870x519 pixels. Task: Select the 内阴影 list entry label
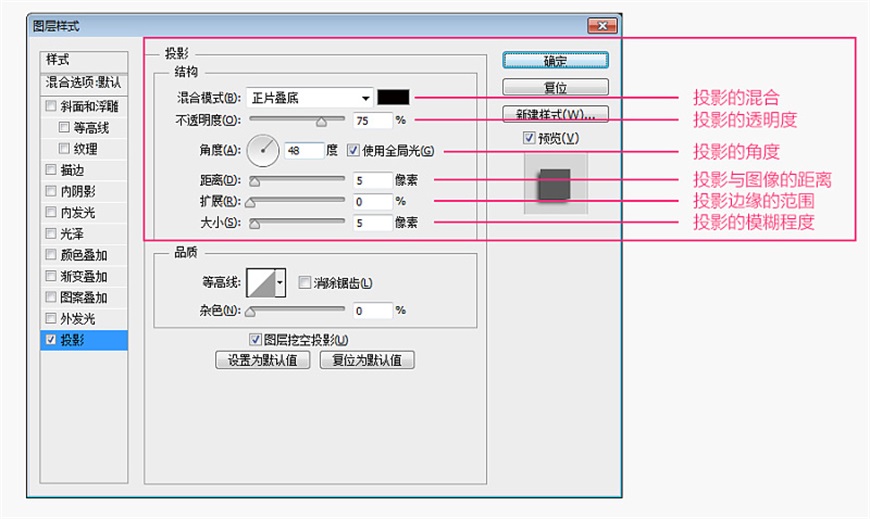78,191
